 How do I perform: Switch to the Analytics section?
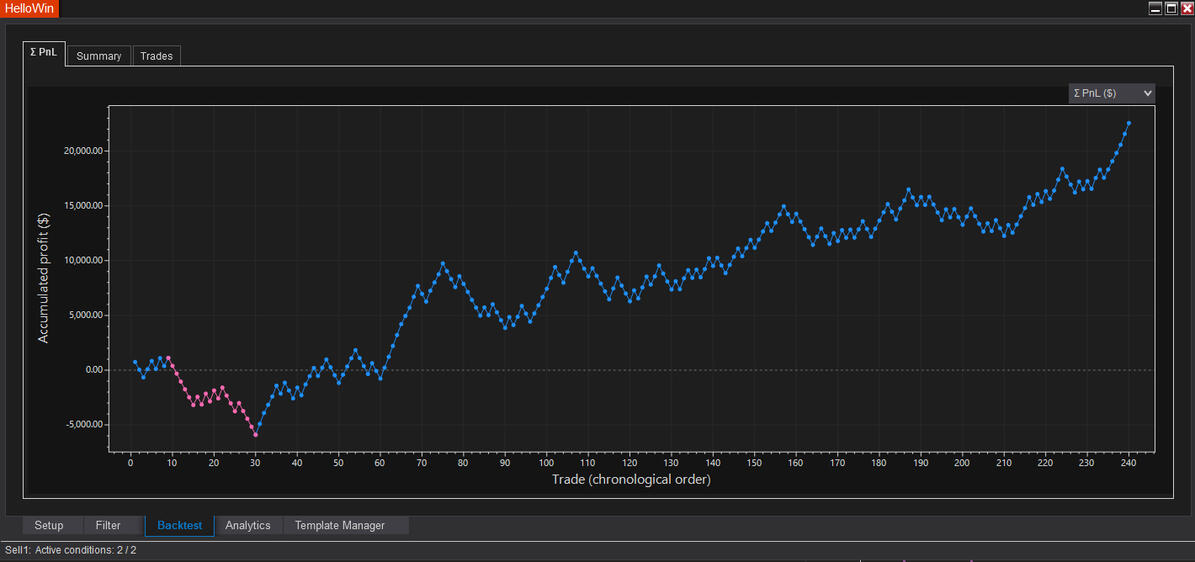coord(248,525)
